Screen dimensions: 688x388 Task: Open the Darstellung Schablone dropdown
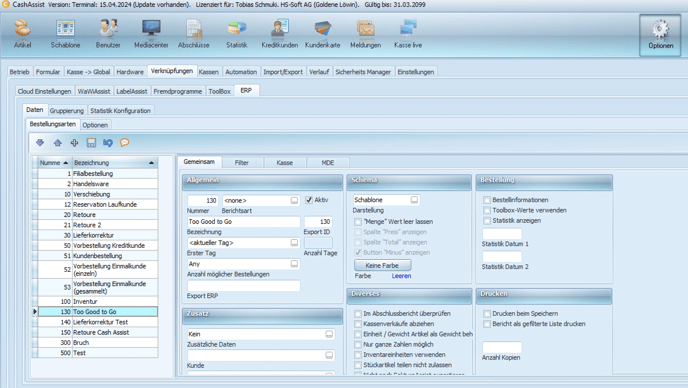point(414,200)
